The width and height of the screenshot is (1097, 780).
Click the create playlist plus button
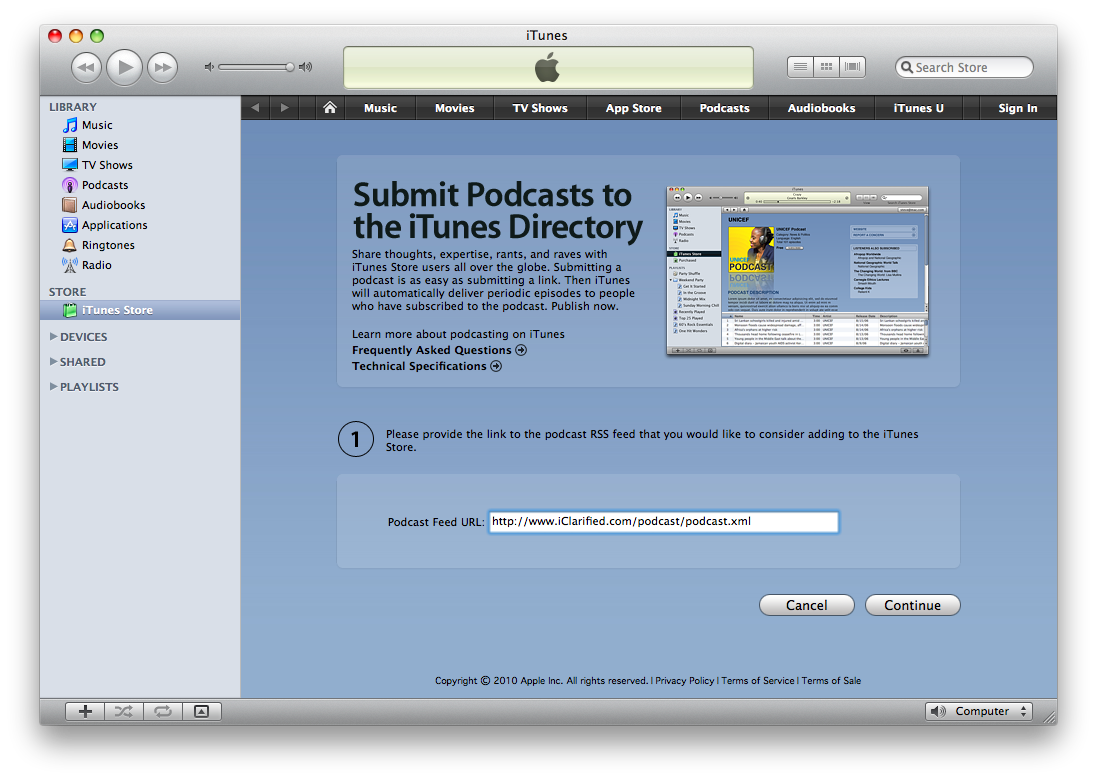pos(85,712)
